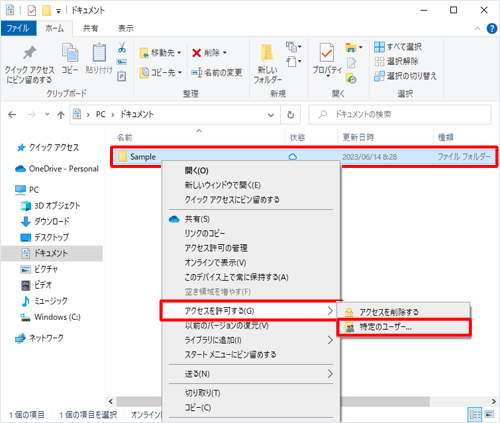The width and height of the screenshot is (500, 423).
Task: Sort by Type (種類) column header
Action: (x=445, y=137)
